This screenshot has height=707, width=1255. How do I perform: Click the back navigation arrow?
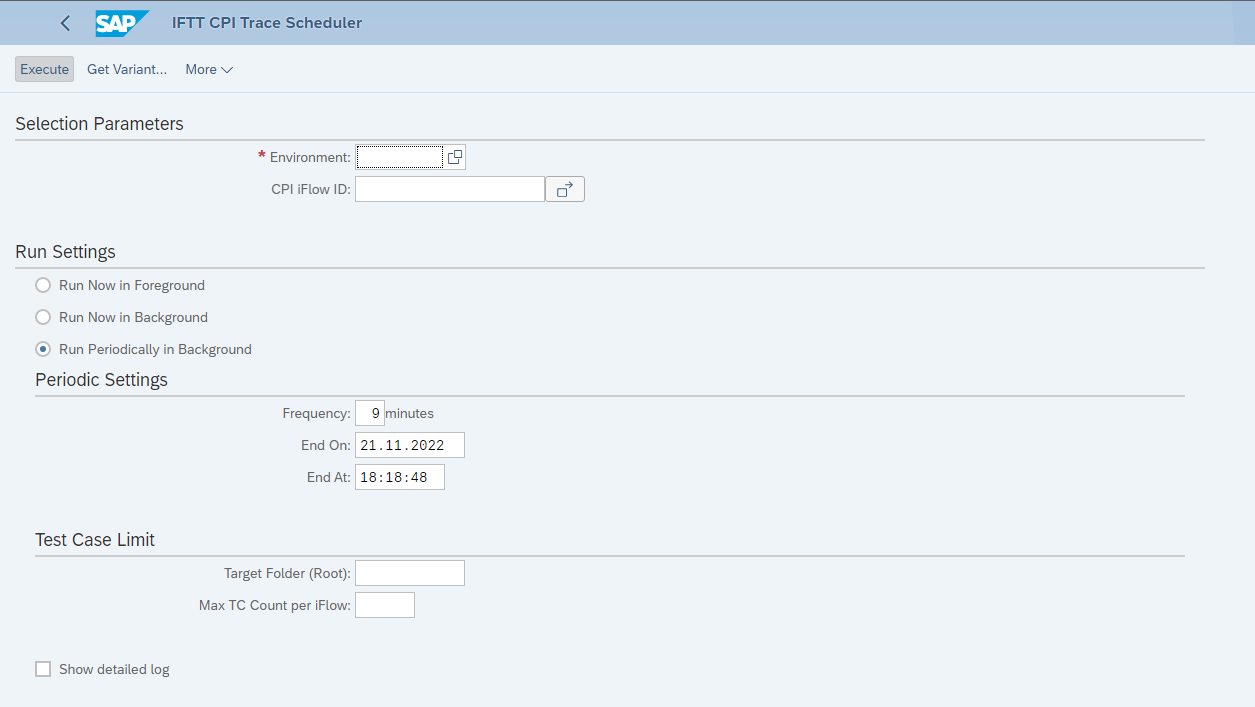click(x=64, y=22)
